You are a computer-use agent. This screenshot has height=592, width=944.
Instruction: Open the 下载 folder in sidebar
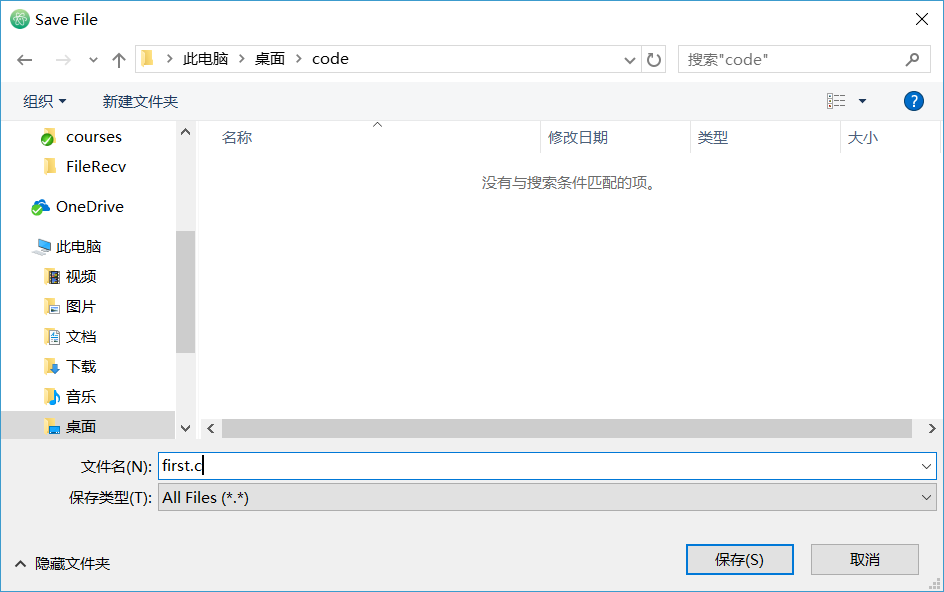click(81, 367)
